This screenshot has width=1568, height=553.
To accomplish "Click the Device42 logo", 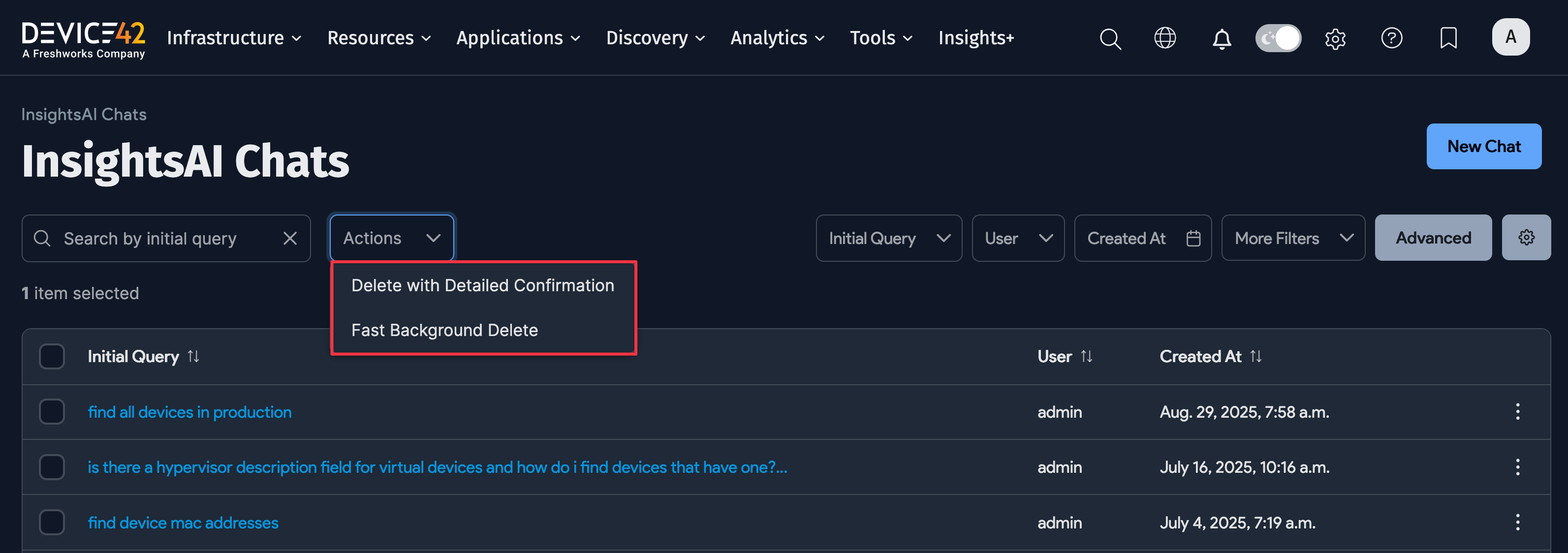I will (83, 36).
